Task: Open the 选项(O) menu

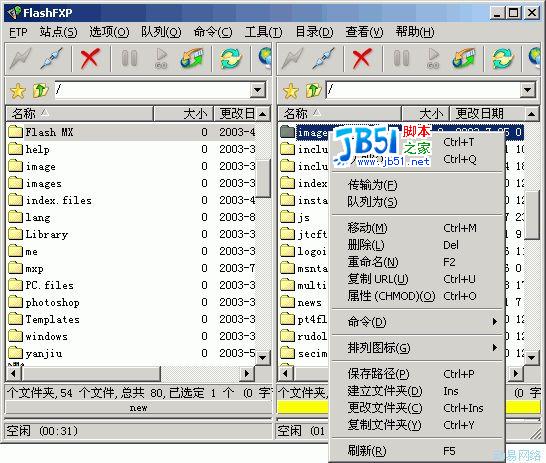Action: pos(109,32)
